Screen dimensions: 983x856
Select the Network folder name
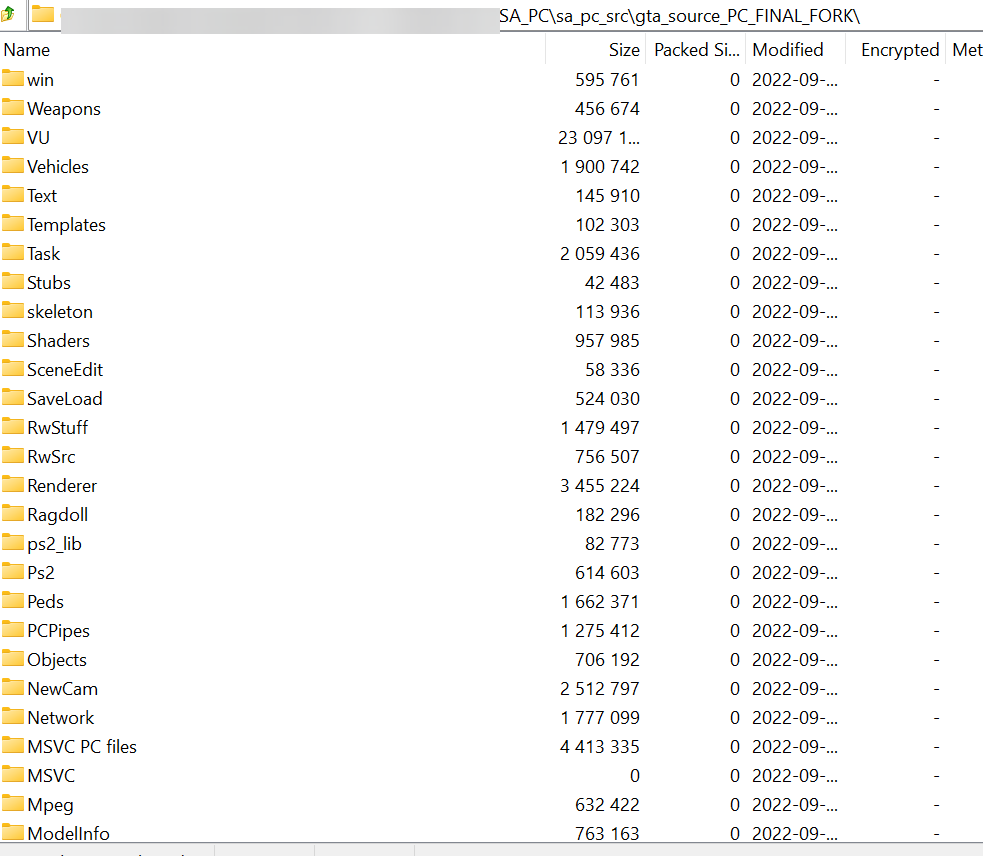(61, 717)
